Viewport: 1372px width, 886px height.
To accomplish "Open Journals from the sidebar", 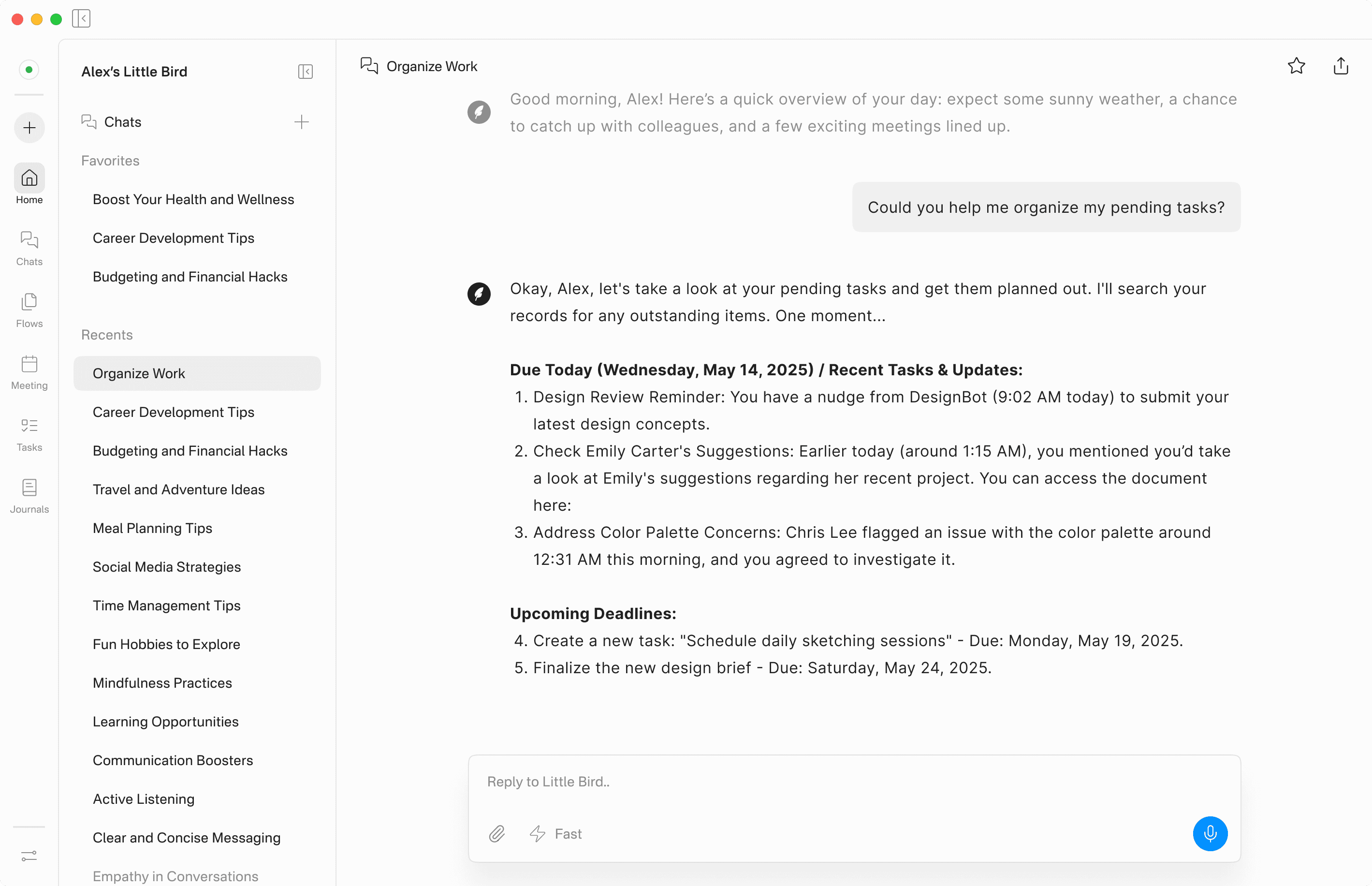I will pyautogui.click(x=29, y=495).
